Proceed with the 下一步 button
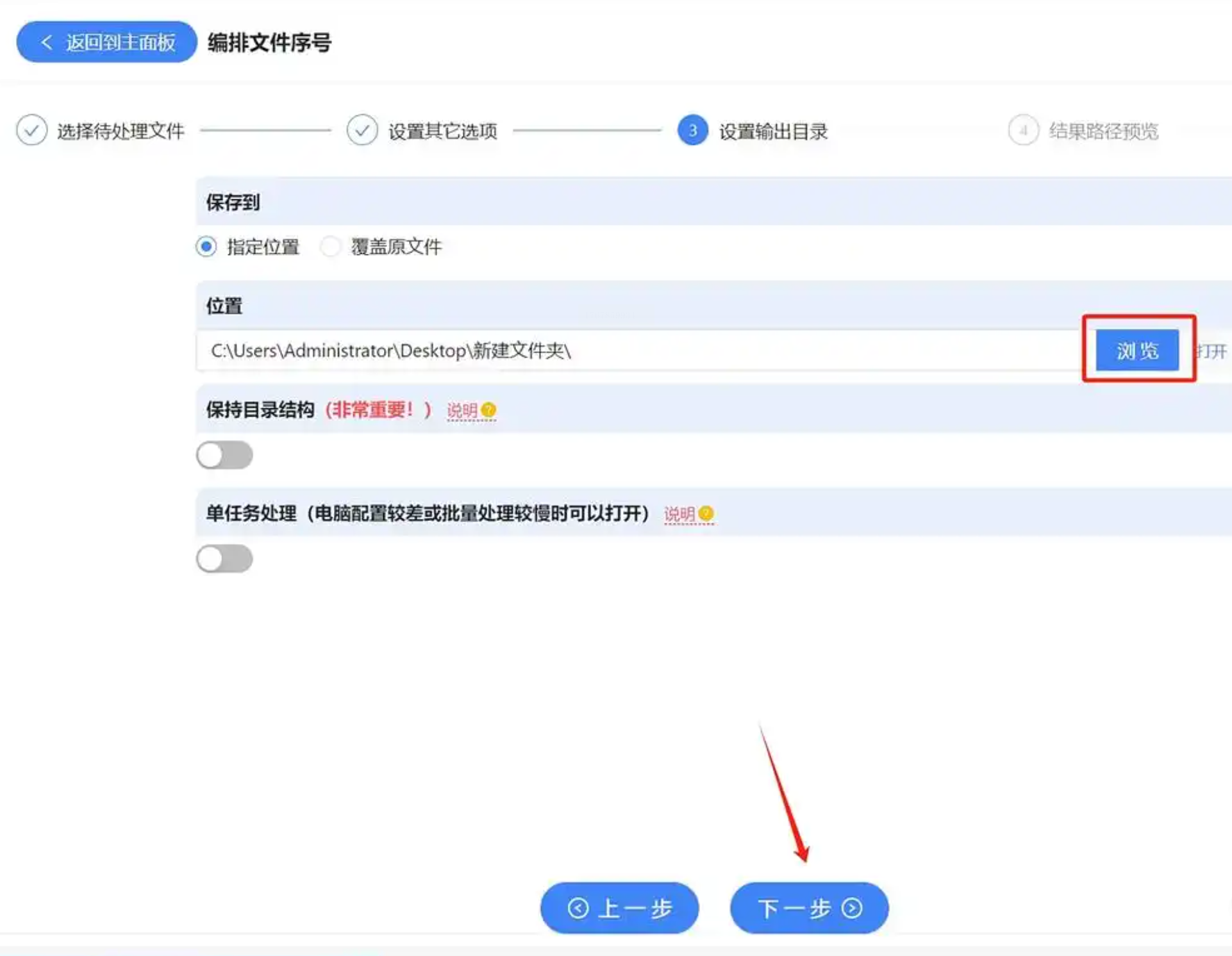This screenshot has width=1232, height=956. (x=809, y=907)
